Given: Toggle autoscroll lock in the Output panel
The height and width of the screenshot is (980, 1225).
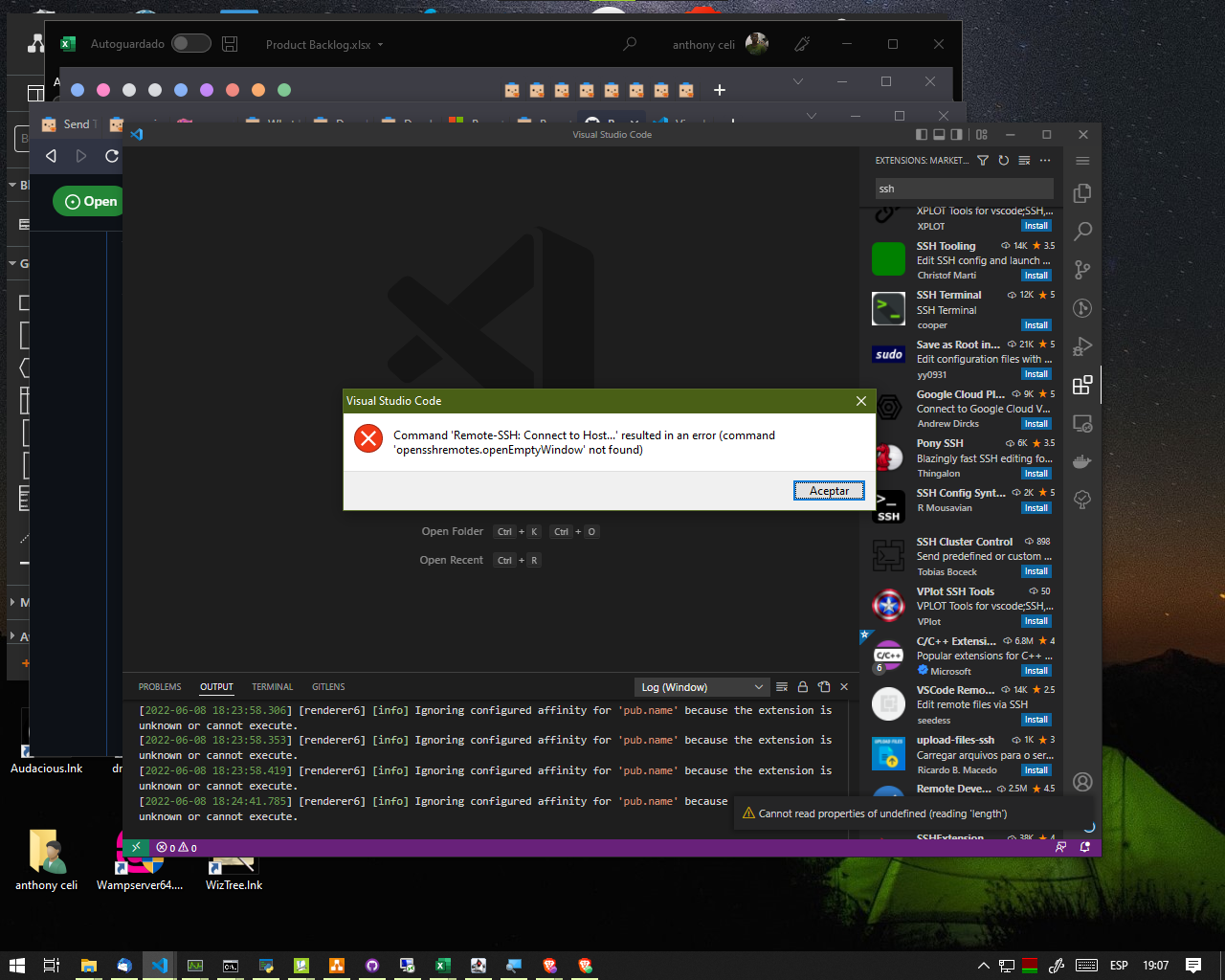Looking at the screenshot, I should point(803,686).
